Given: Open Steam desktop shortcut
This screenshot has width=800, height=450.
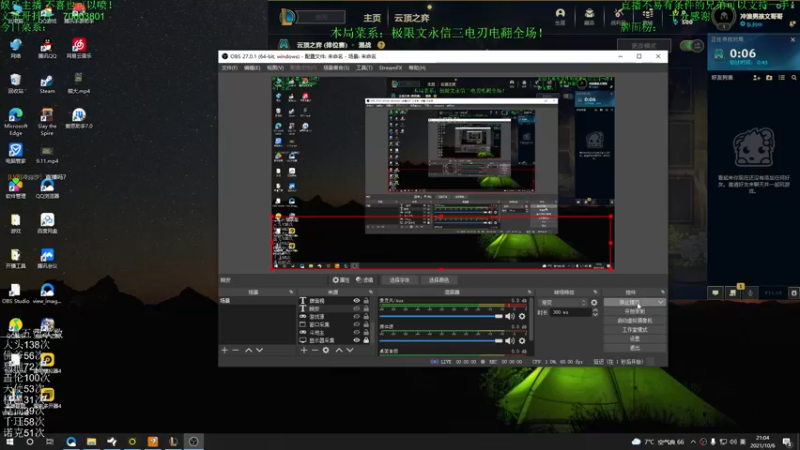Looking at the screenshot, I should click(47, 84).
